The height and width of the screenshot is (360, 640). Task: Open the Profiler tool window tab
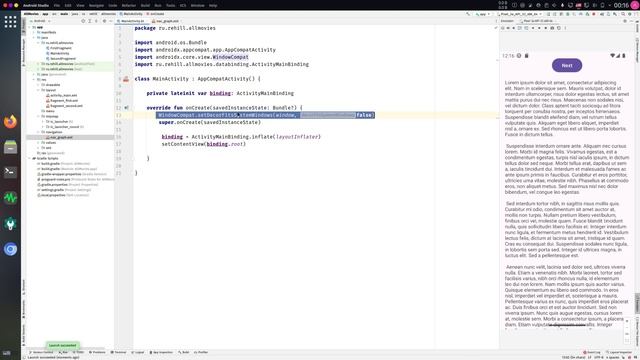[201, 352]
